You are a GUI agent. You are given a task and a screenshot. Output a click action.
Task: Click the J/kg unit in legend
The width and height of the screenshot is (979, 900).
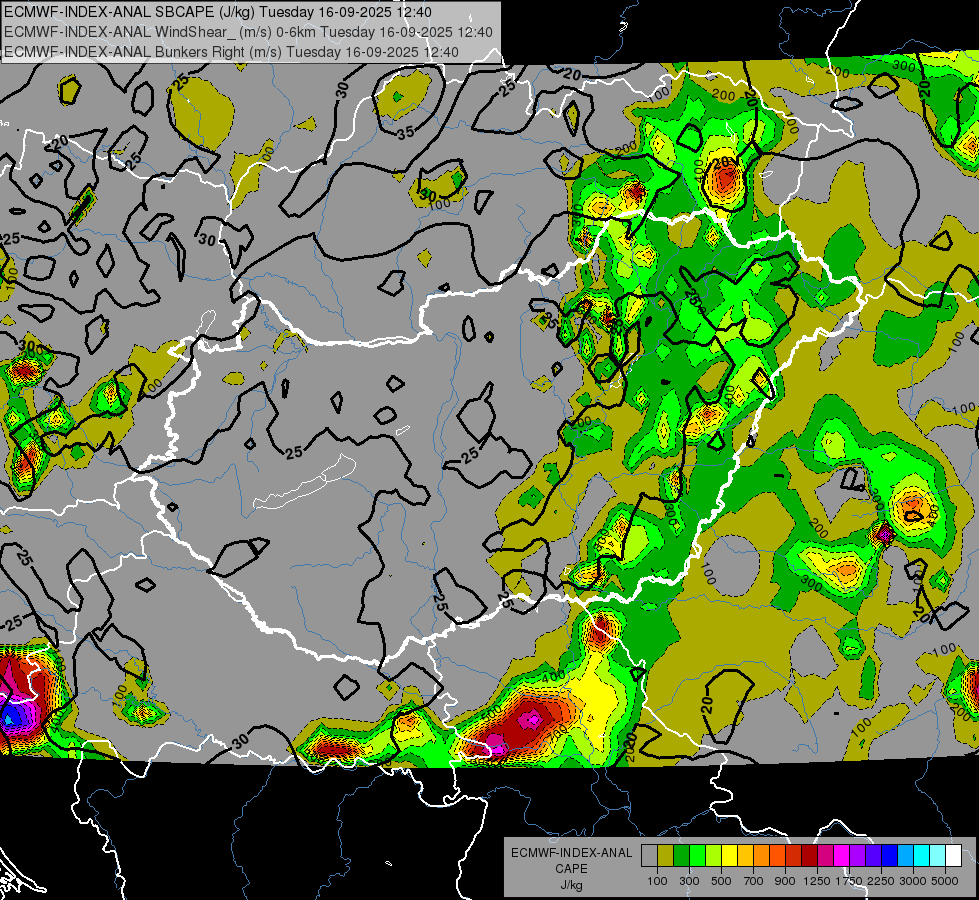pos(571,885)
